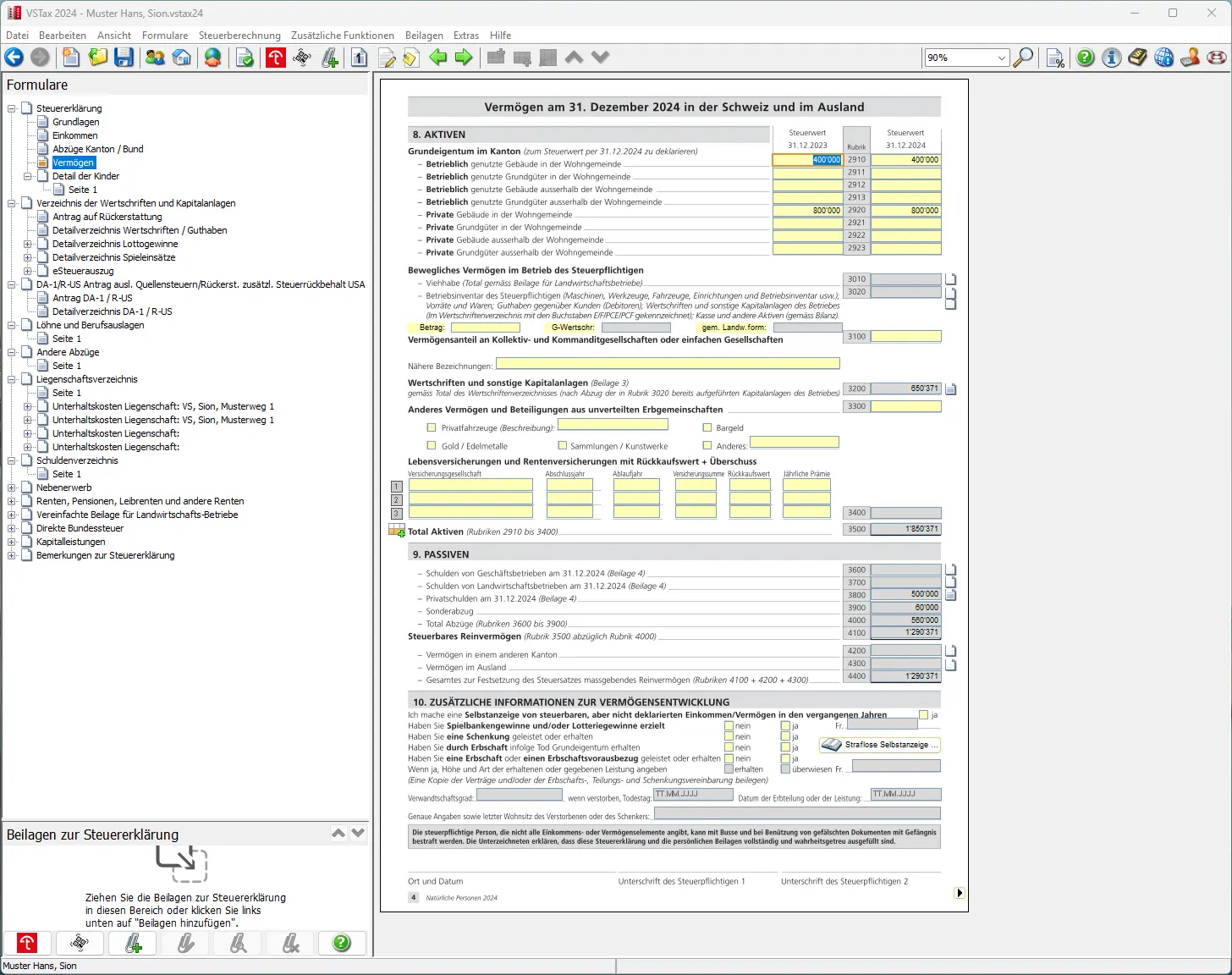Click the green right arrow in toolbar
Image resolution: width=1232 pixels, height=975 pixels.
pos(464,58)
